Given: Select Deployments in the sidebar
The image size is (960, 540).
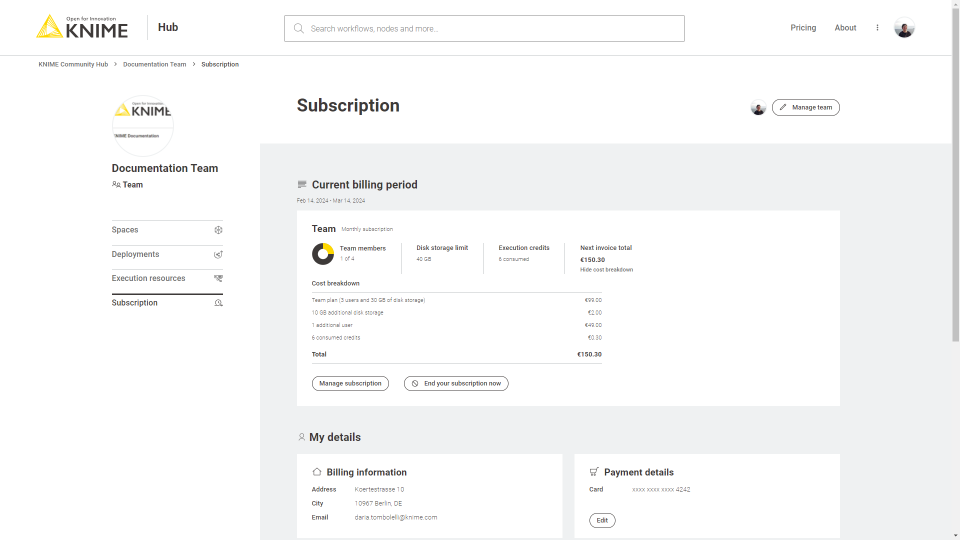Looking at the screenshot, I should coord(136,254).
